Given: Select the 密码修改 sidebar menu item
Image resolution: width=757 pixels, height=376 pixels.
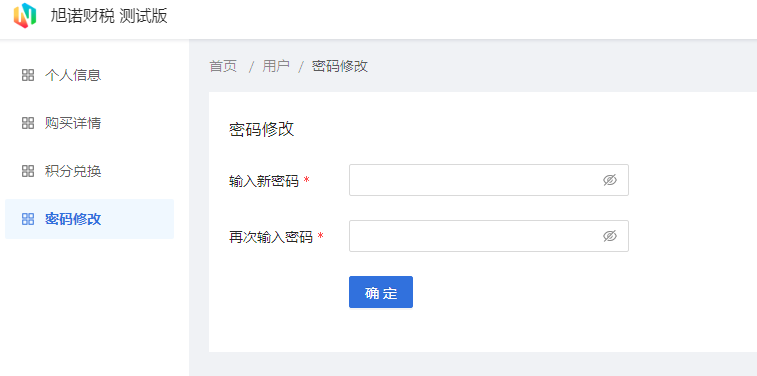Looking at the screenshot, I should (x=89, y=219).
